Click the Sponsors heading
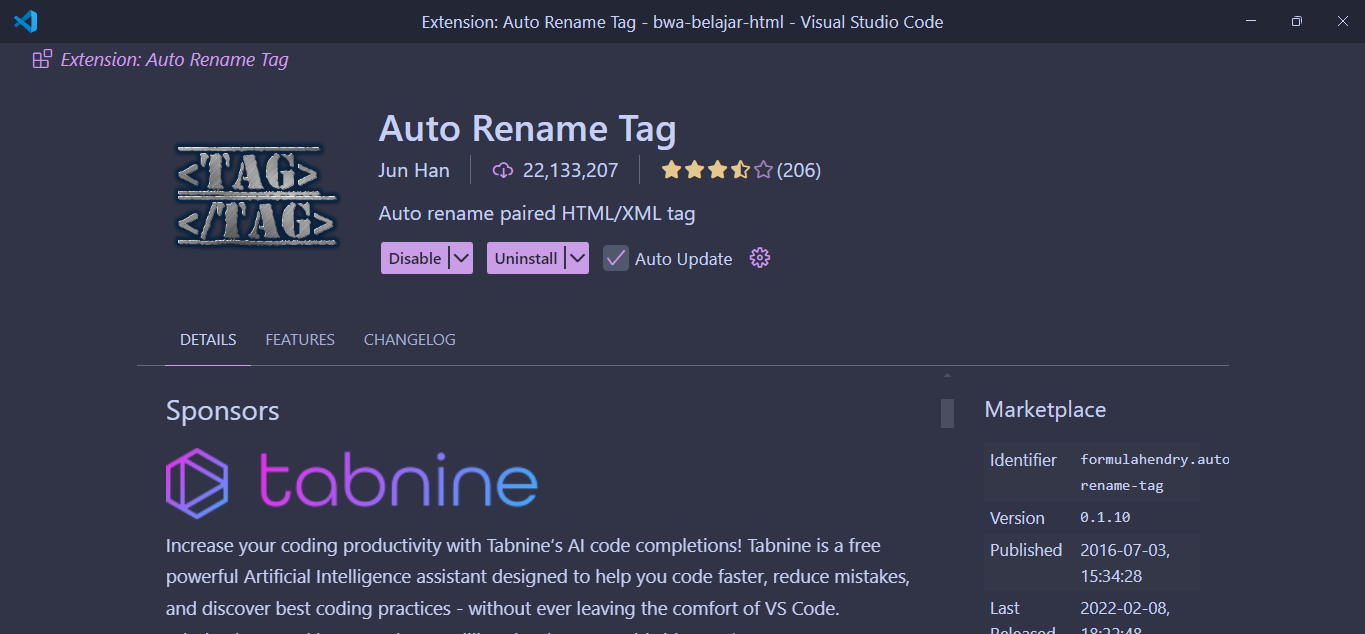The width and height of the screenshot is (1365, 634). (x=223, y=411)
